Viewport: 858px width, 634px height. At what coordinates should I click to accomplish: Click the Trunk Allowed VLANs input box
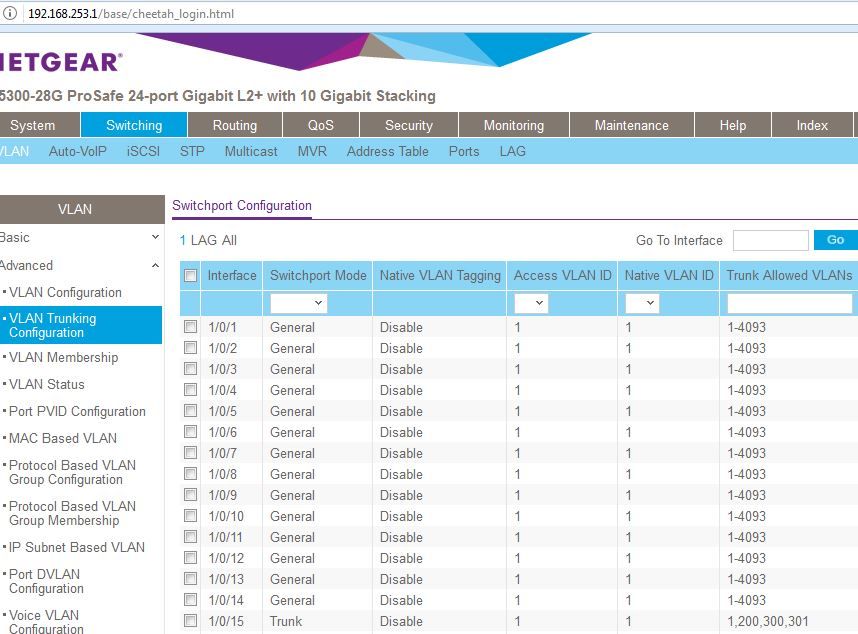point(789,303)
